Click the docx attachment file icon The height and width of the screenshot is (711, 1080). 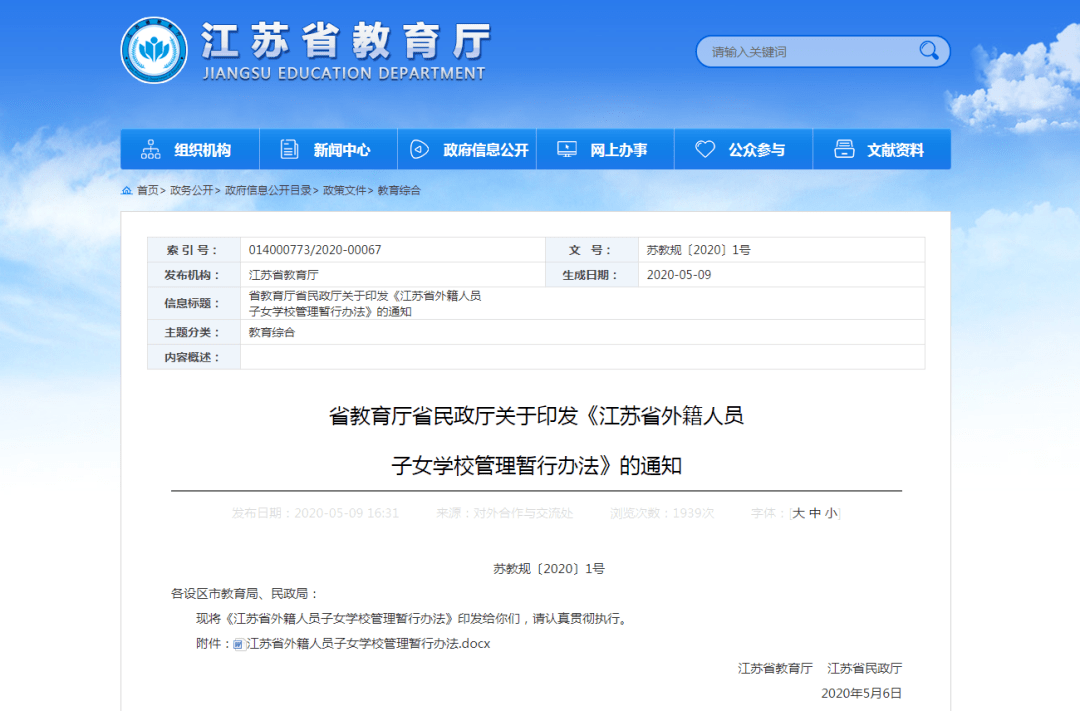coord(238,644)
